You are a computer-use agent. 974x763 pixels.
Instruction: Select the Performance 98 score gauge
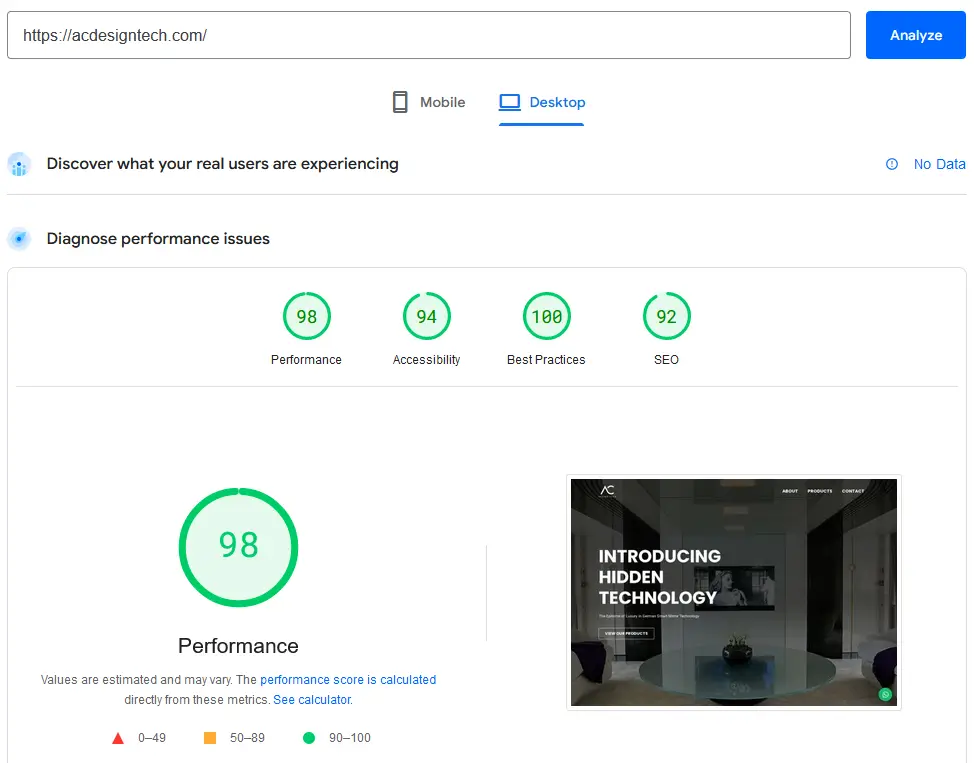[x=306, y=317]
